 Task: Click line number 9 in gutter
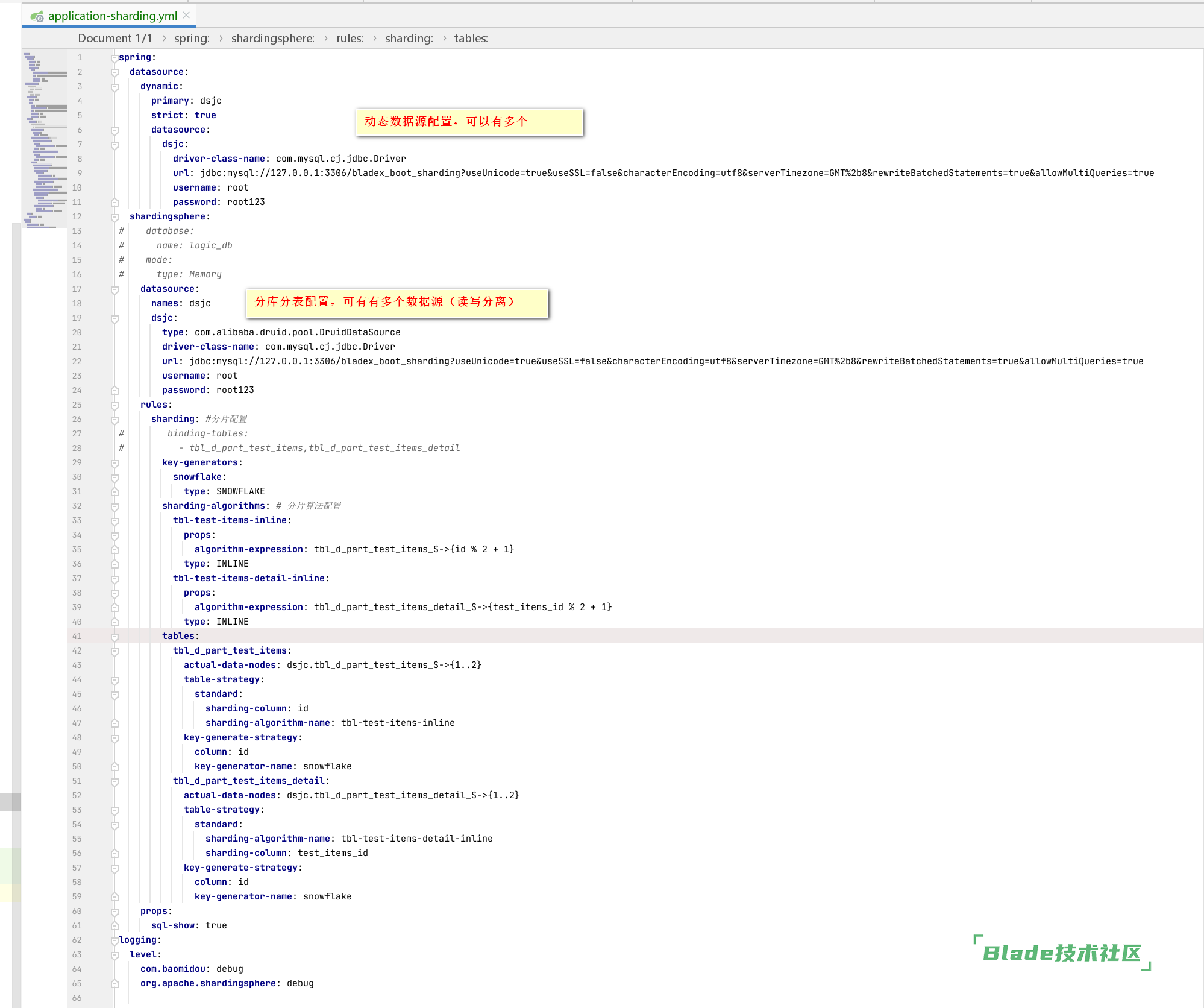click(x=79, y=173)
